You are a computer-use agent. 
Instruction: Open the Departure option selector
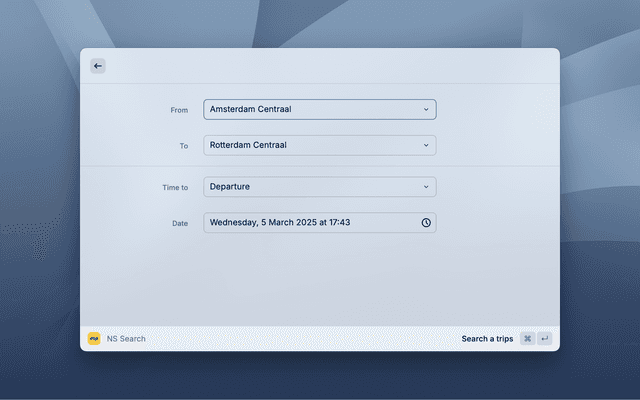(310, 187)
